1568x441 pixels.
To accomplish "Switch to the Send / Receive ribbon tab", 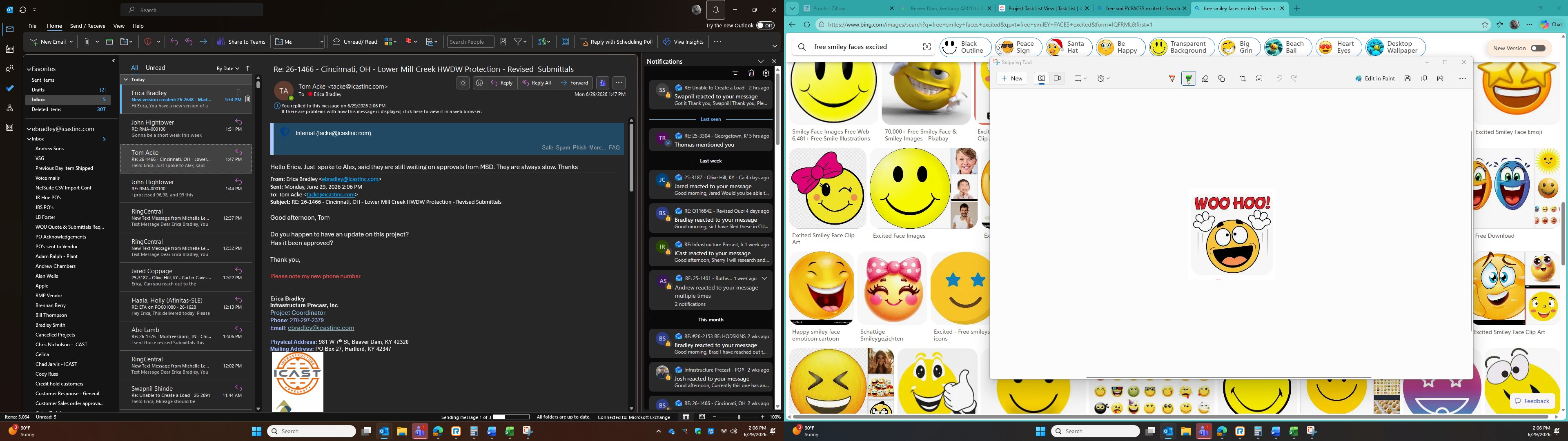I will coord(88,26).
